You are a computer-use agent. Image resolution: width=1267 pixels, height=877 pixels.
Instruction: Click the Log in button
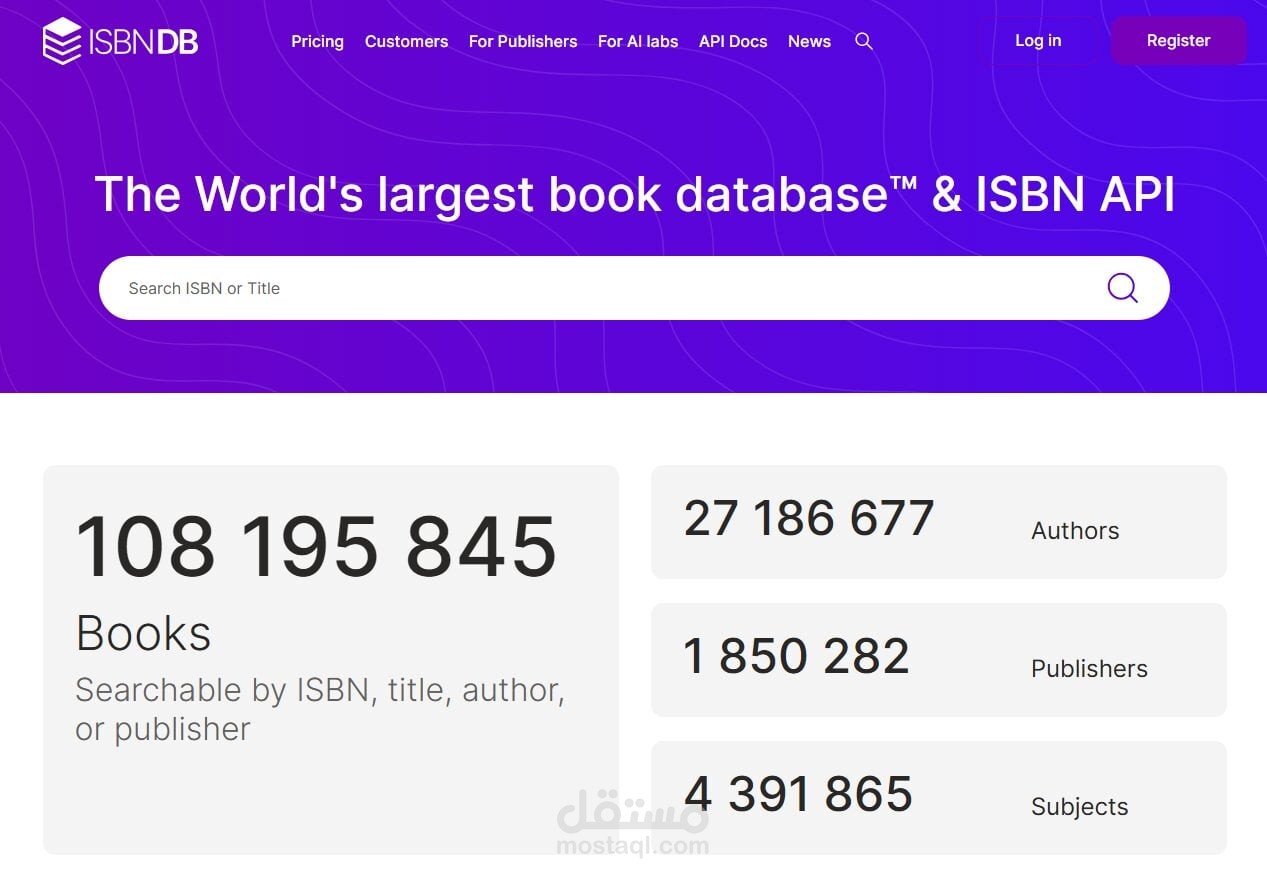point(1037,41)
